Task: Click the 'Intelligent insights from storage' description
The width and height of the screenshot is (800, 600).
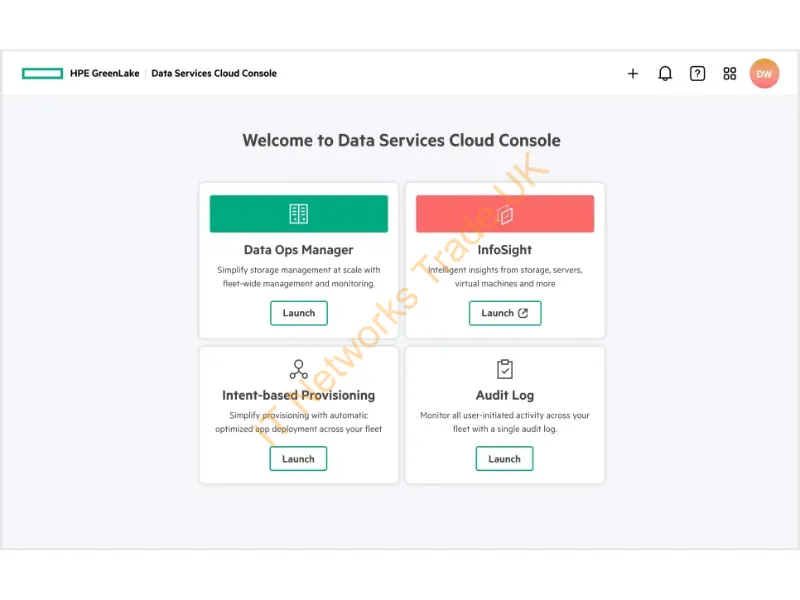Action: pyautogui.click(x=505, y=277)
